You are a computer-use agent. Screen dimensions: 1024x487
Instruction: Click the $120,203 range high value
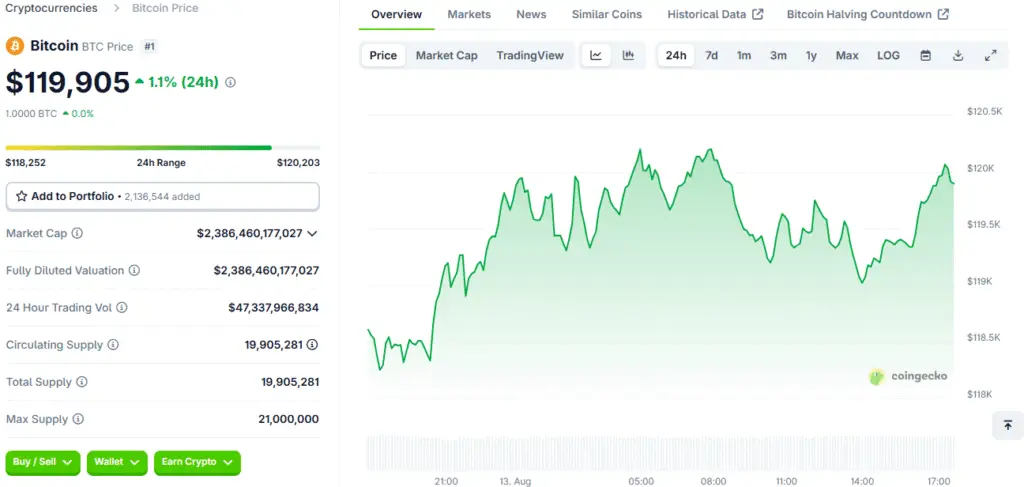(x=298, y=163)
